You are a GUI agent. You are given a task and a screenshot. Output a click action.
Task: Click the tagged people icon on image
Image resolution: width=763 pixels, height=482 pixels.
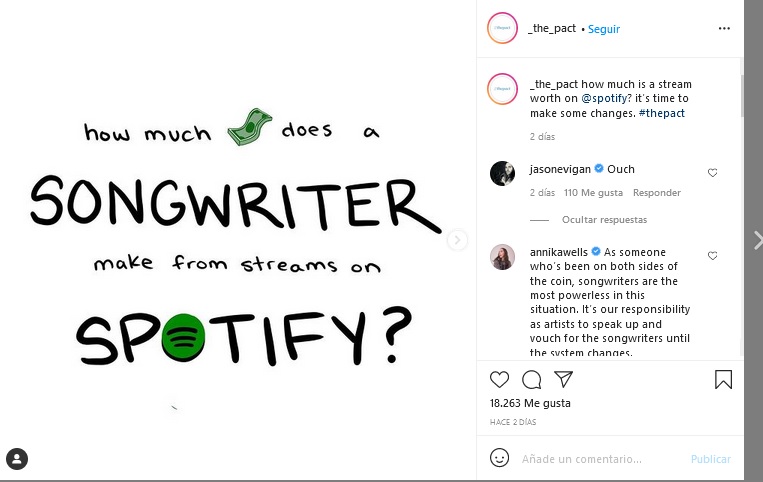(17, 459)
